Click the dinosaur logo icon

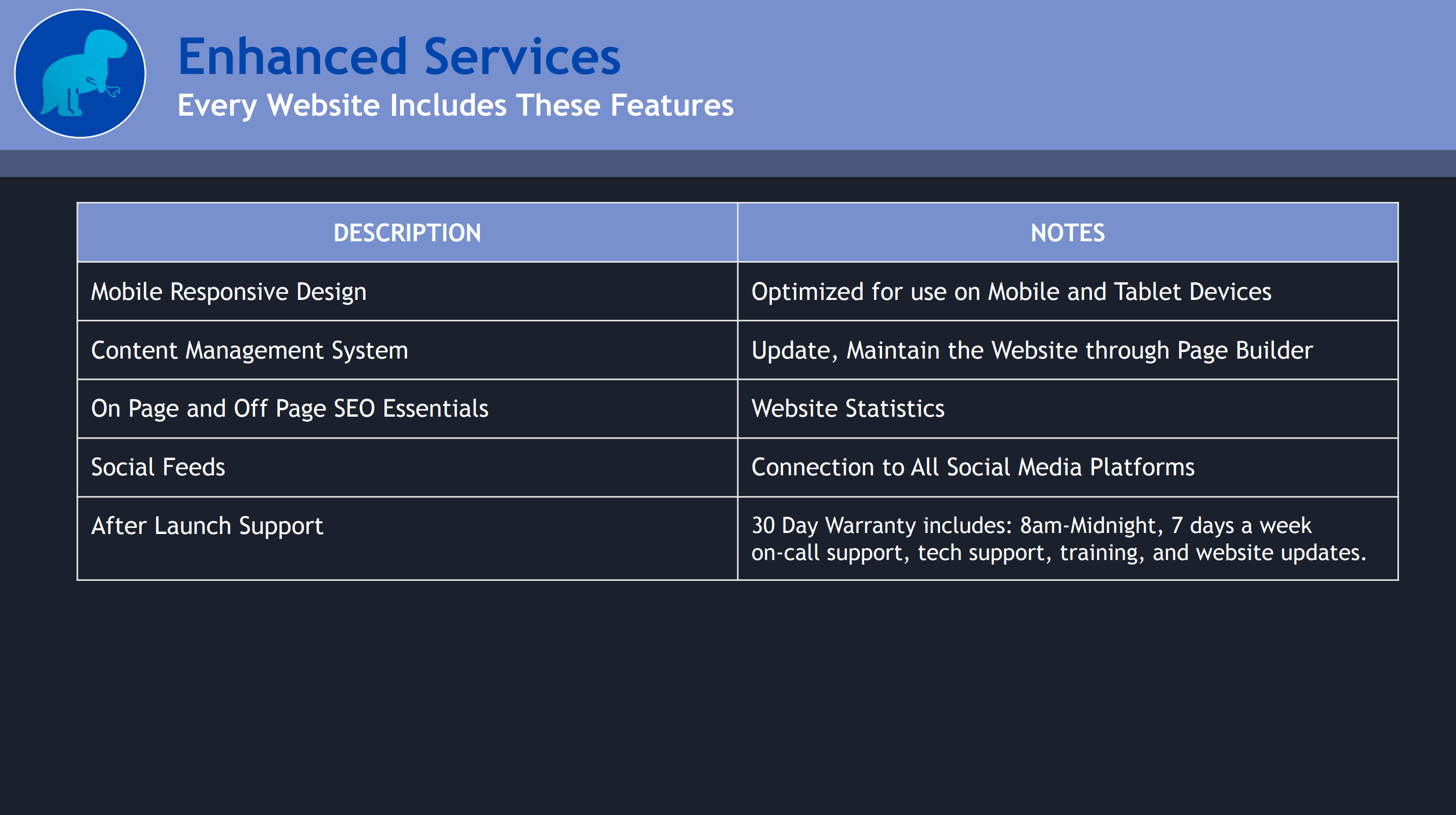(80, 73)
